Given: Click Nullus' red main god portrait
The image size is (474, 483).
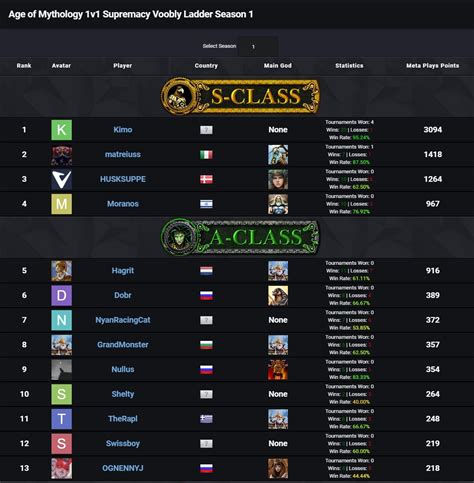Looking at the screenshot, I should click(x=278, y=369).
